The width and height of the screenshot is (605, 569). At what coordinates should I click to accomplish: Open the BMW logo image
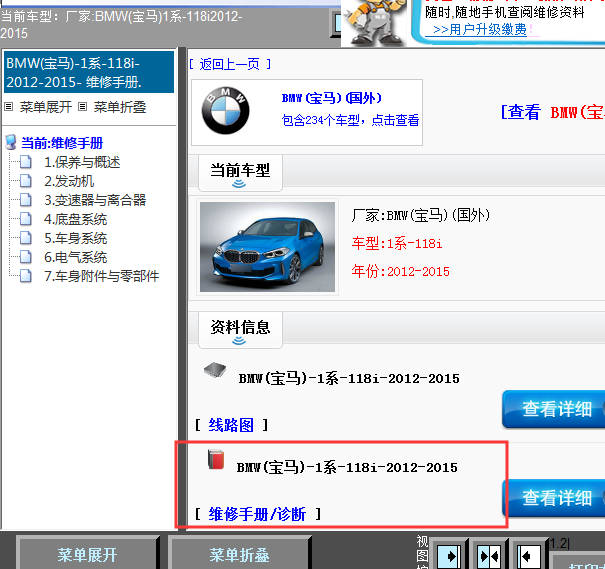pos(225,110)
